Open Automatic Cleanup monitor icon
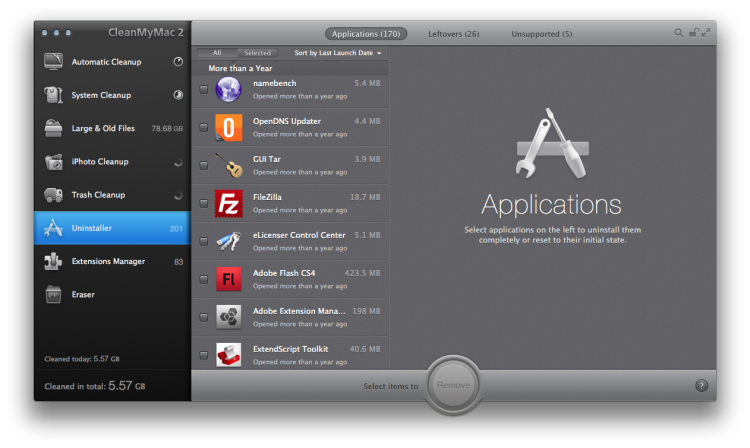Screen dimensions: 750x448 point(53,61)
